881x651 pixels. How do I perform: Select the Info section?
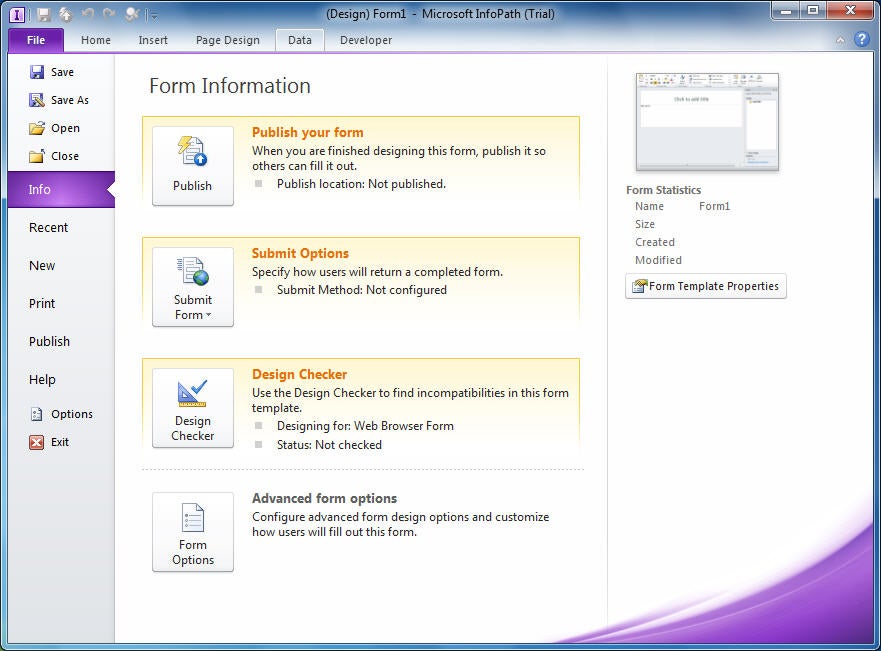pyautogui.click(x=61, y=190)
